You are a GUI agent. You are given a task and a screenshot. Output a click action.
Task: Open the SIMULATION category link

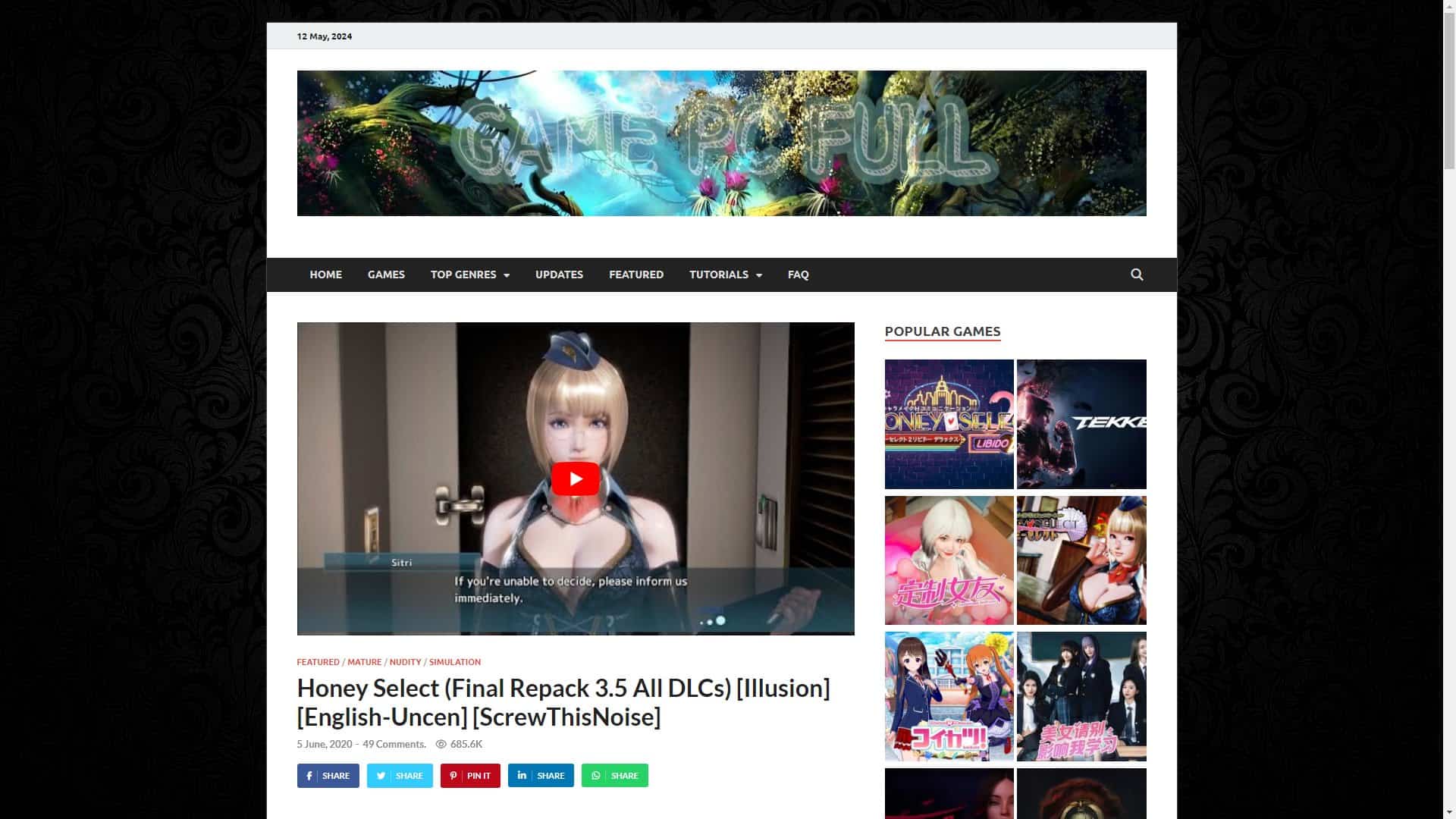point(454,662)
